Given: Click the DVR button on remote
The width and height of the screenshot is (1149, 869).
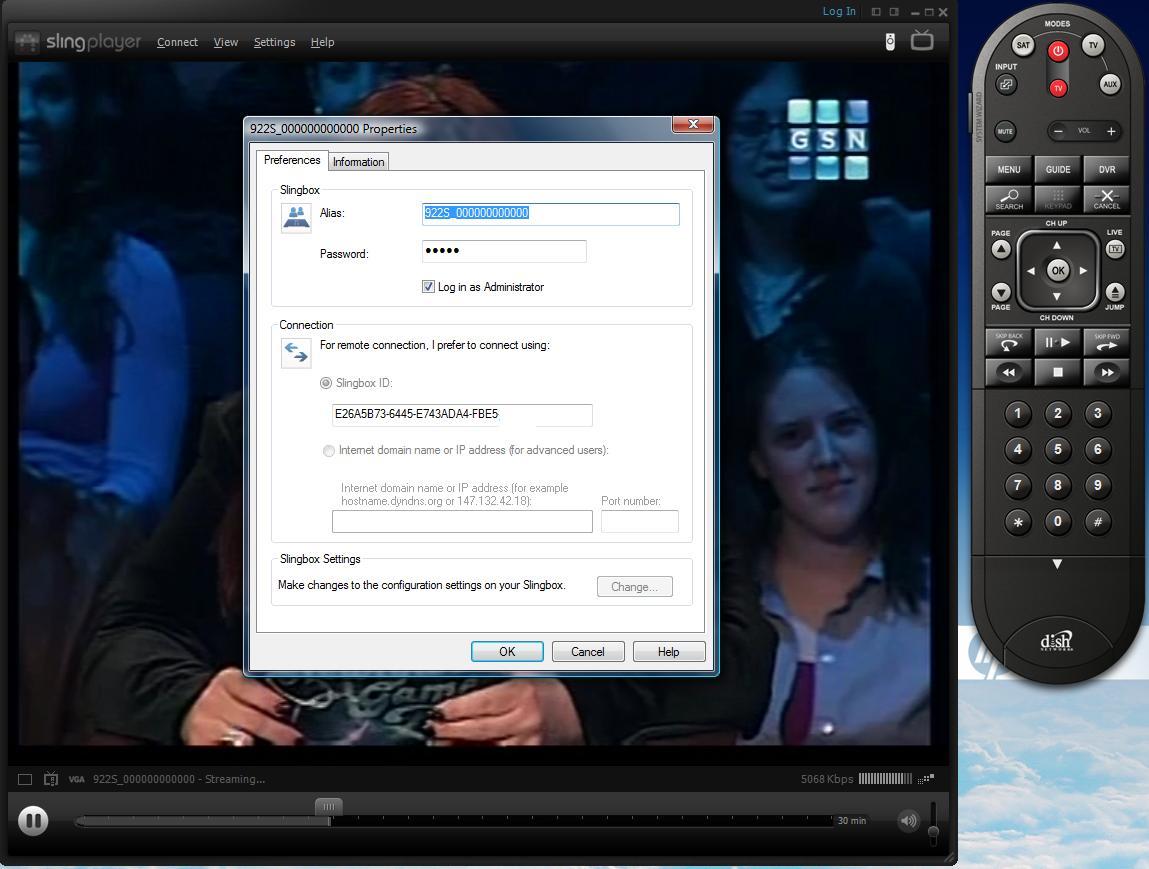Looking at the screenshot, I should click(x=1106, y=169).
